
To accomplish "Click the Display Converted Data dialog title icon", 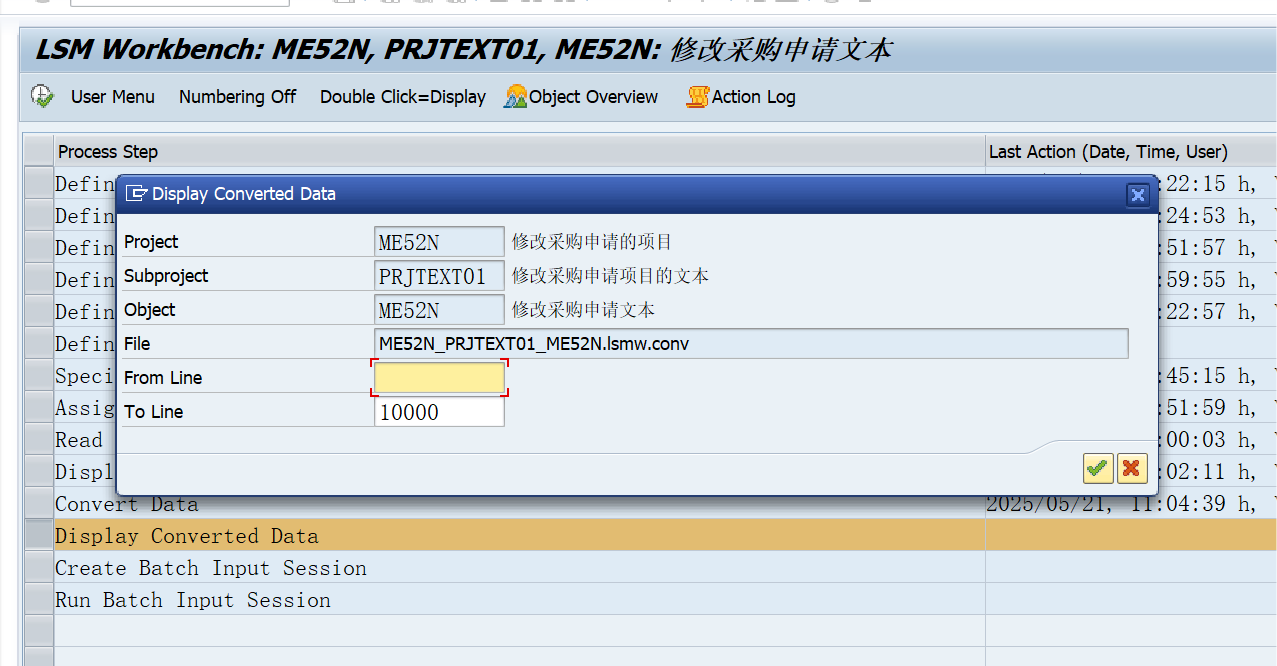I will click(x=137, y=194).
